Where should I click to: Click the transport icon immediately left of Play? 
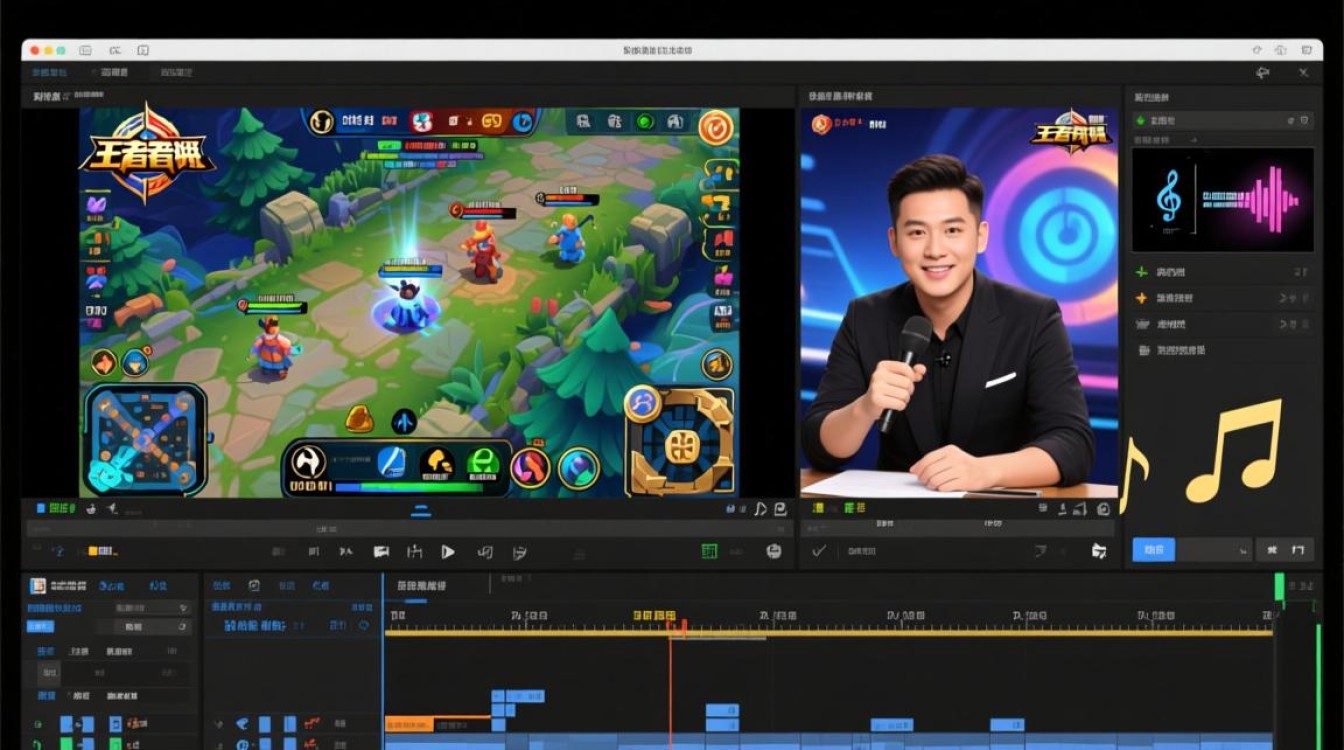(414, 551)
